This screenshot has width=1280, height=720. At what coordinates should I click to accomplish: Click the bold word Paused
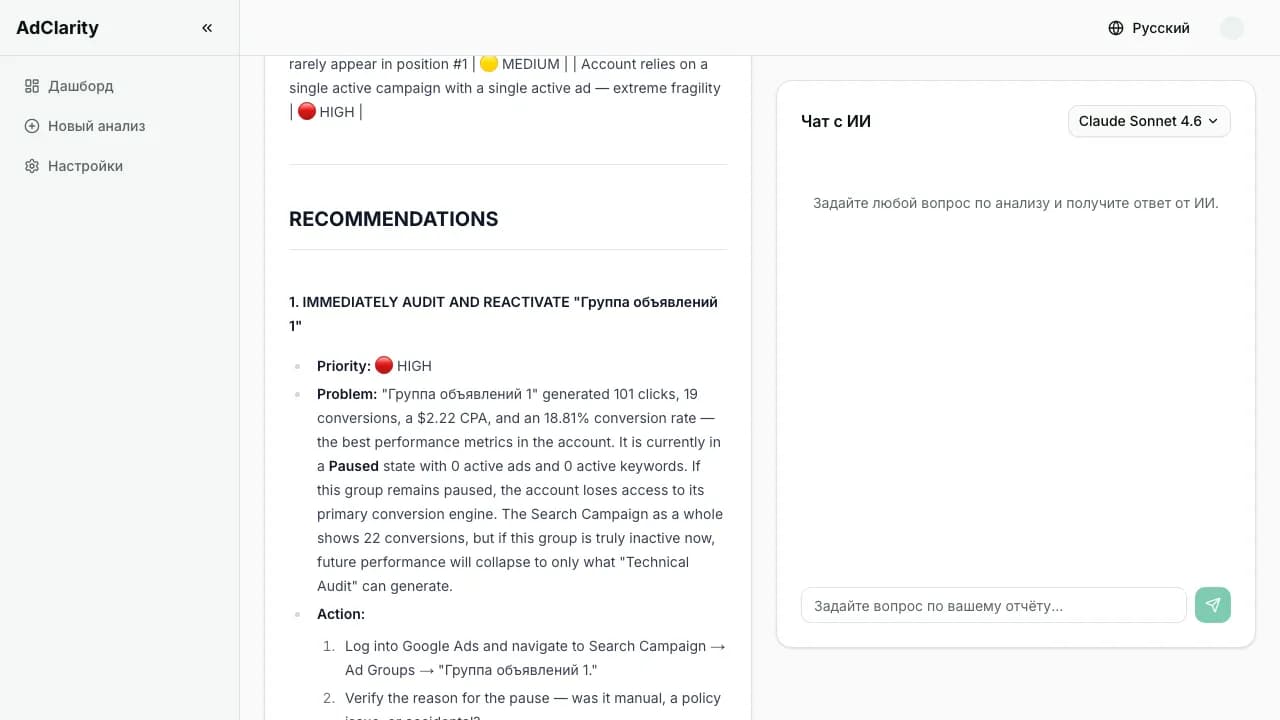coord(354,466)
